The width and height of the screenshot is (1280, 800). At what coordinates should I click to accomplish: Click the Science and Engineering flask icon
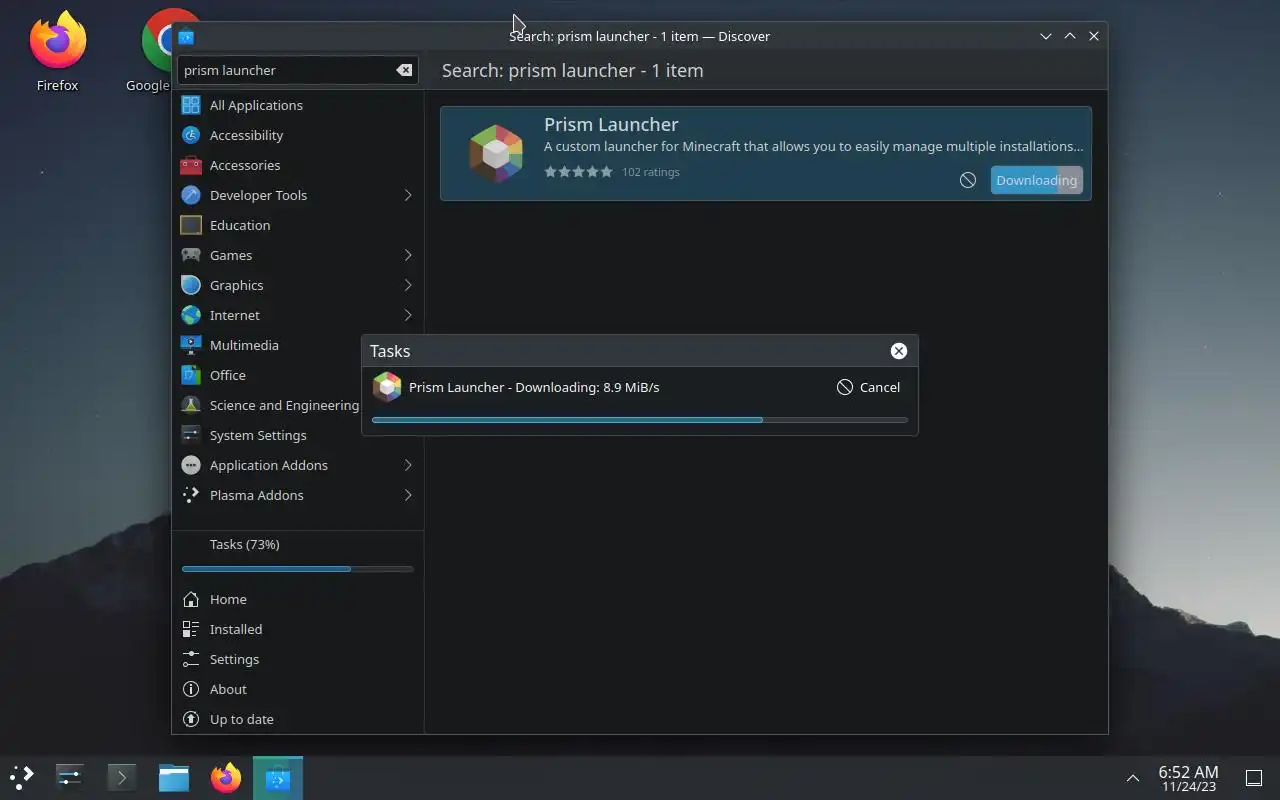[191, 405]
